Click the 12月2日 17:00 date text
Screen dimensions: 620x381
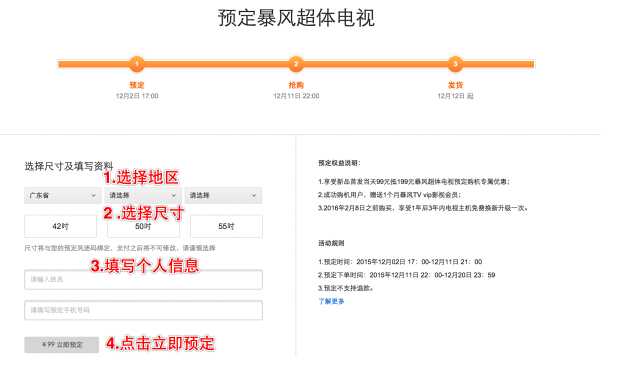point(137,96)
